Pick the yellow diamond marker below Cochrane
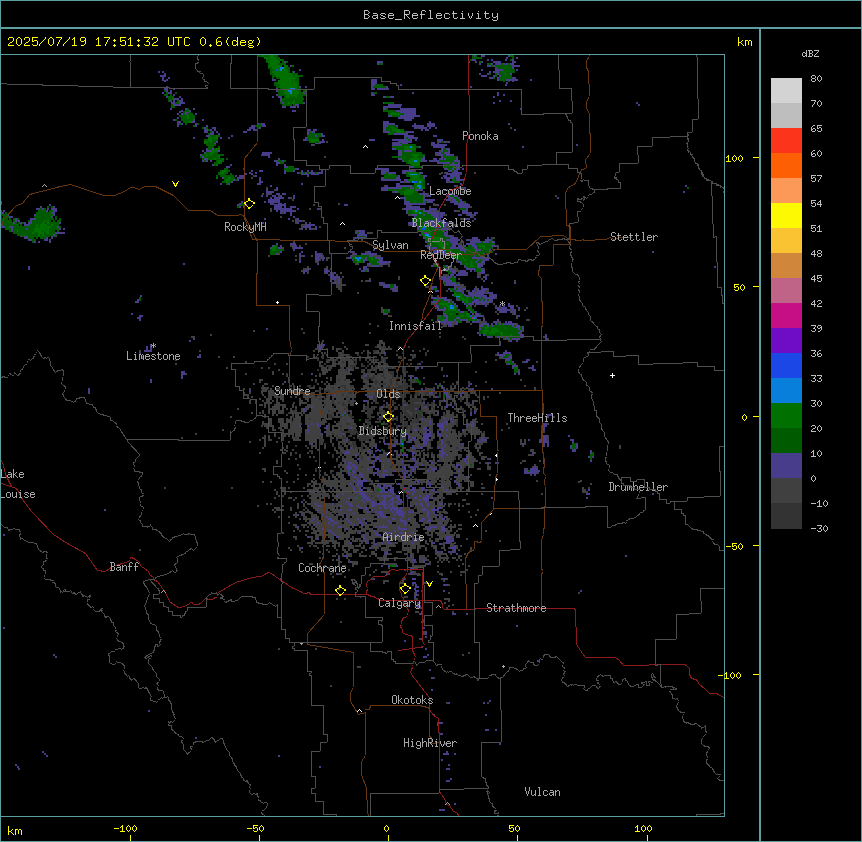The width and height of the screenshot is (862, 842). (x=340, y=591)
